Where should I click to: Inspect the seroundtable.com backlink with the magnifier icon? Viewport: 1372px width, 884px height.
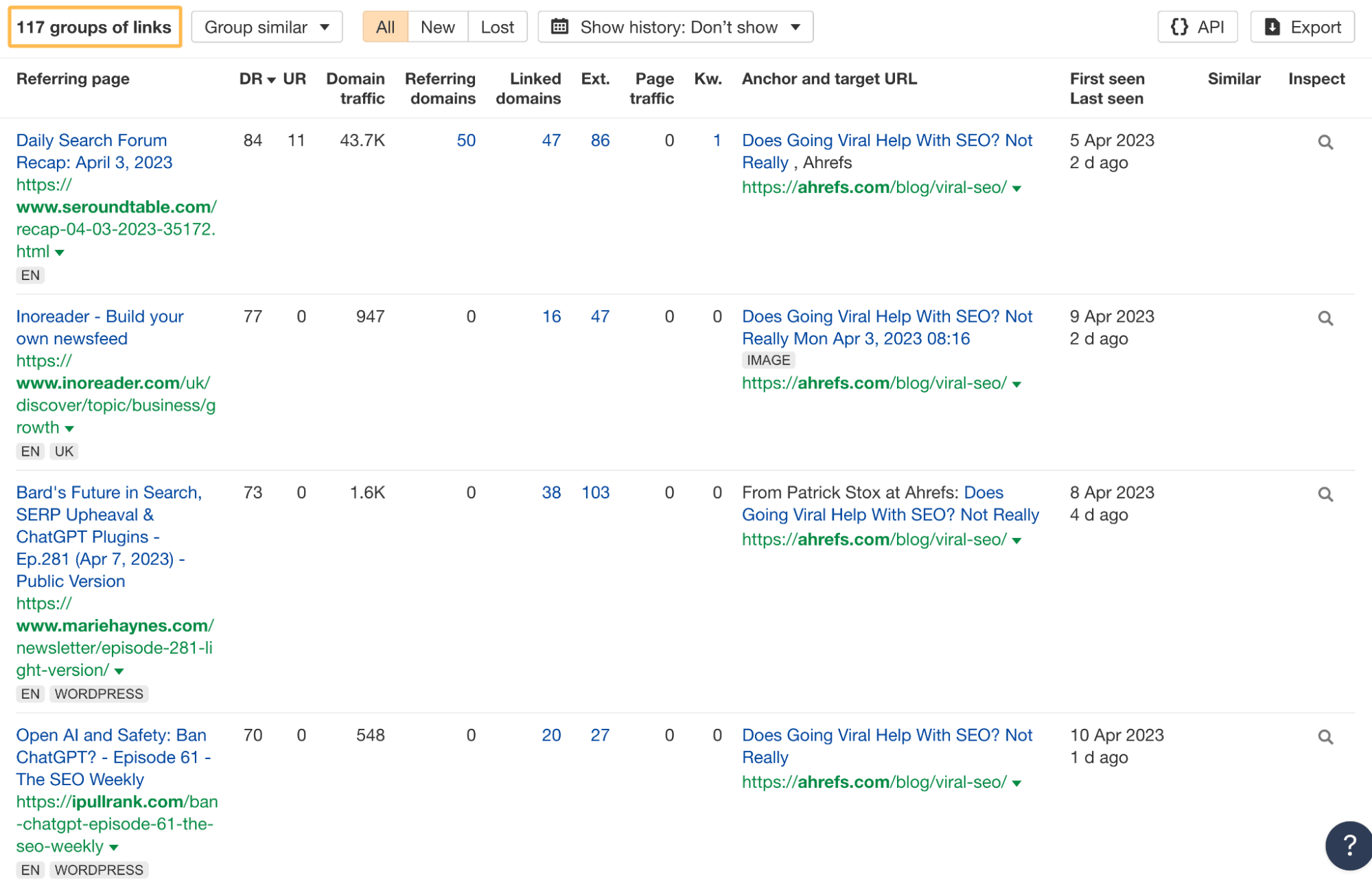point(1325,141)
